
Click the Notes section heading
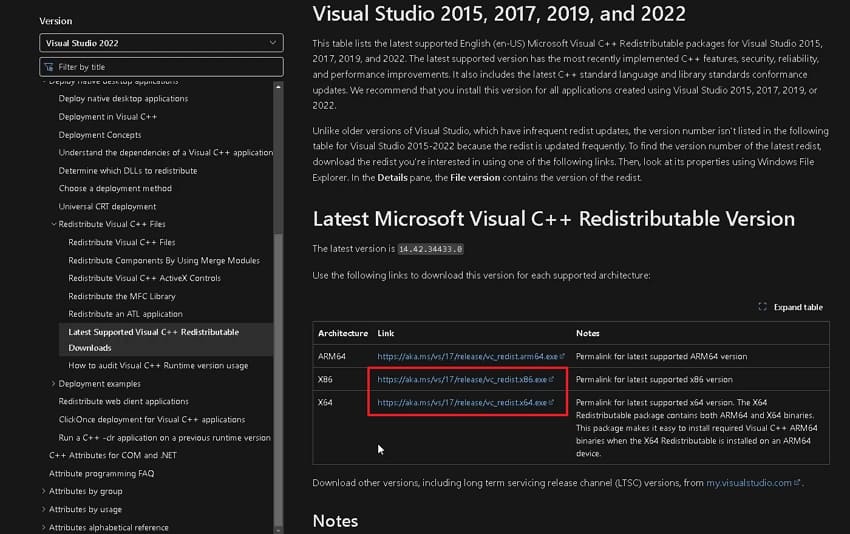(335, 520)
